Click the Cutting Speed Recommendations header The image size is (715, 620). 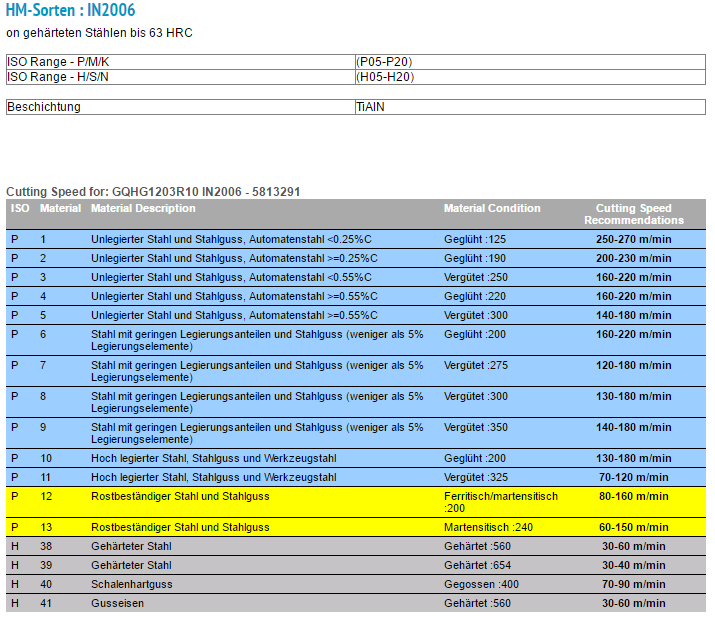(634, 214)
